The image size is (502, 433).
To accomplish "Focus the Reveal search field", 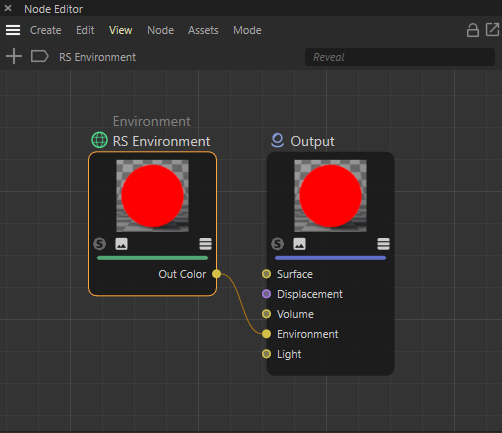I will 400,57.
